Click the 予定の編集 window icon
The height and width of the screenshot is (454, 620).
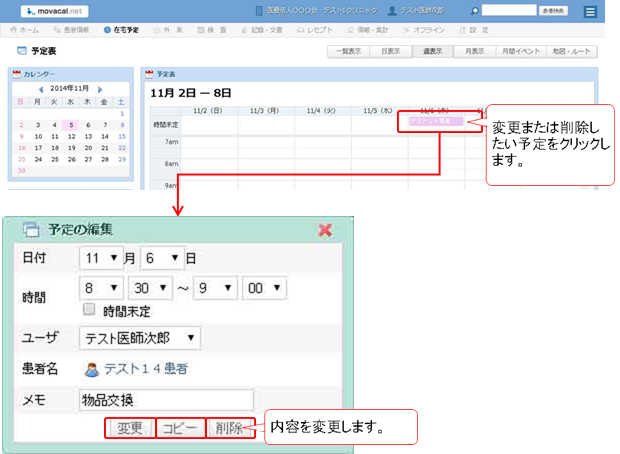click(x=30, y=229)
